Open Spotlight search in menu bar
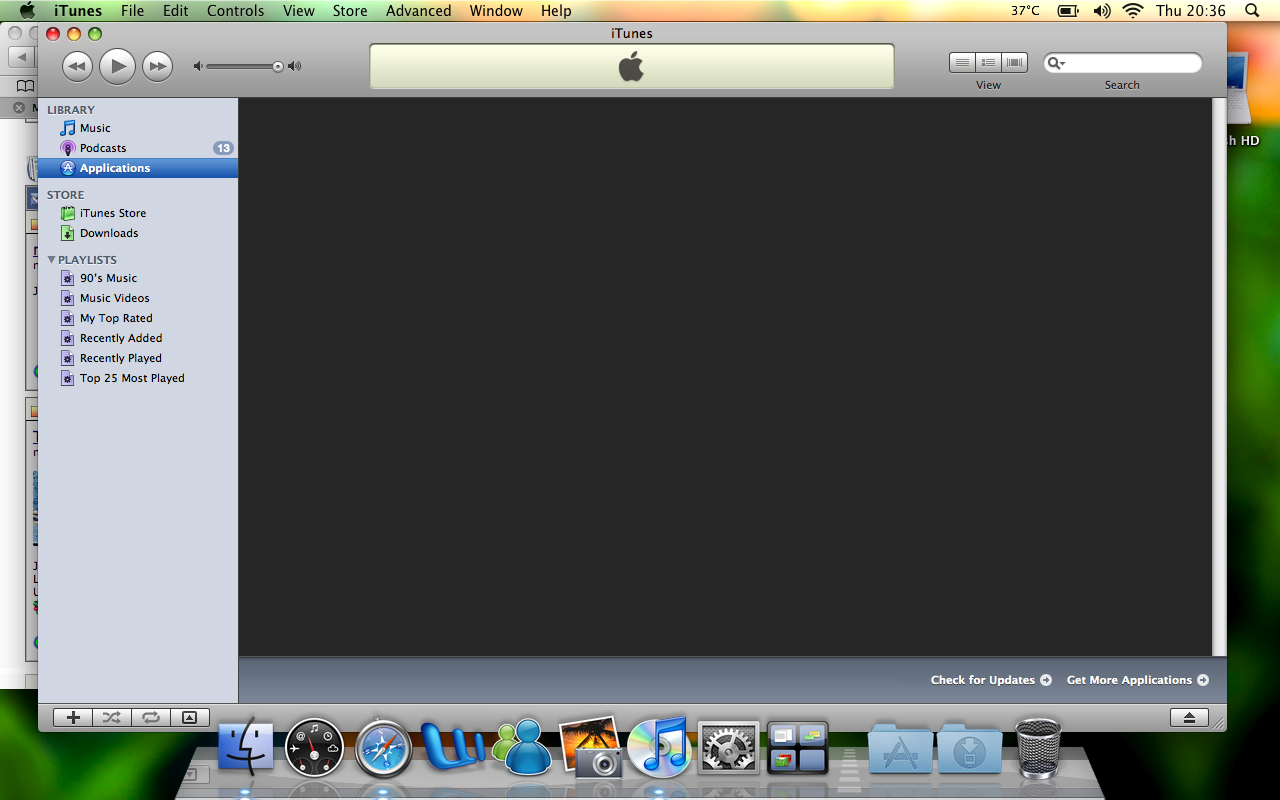Image resolution: width=1280 pixels, height=800 pixels. (1252, 11)
